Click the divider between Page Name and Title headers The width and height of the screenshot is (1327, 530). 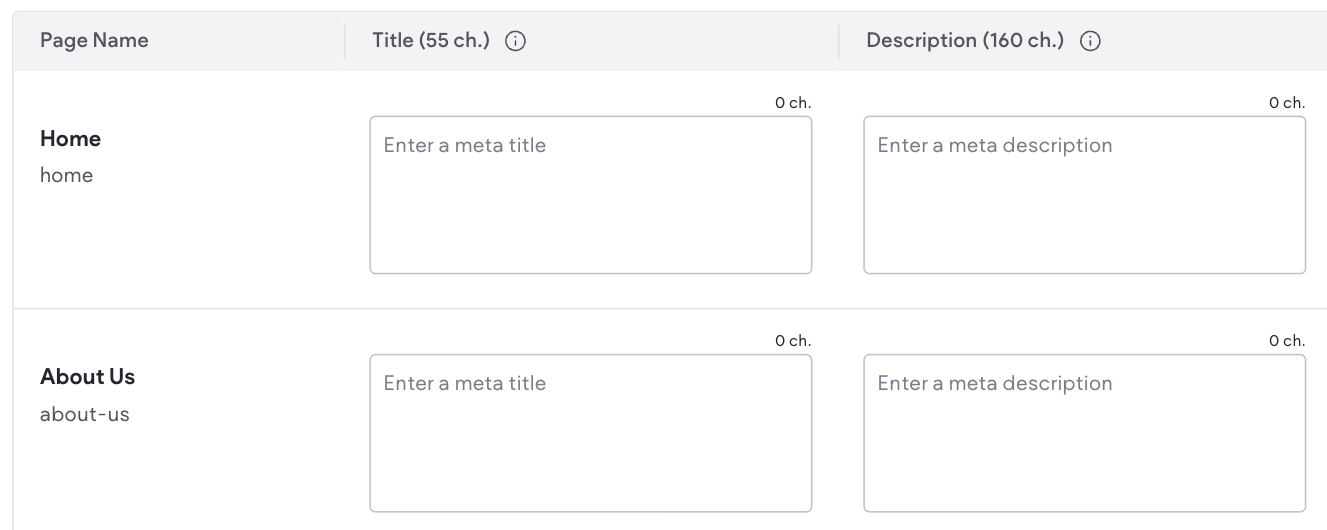tap(345, 42)
